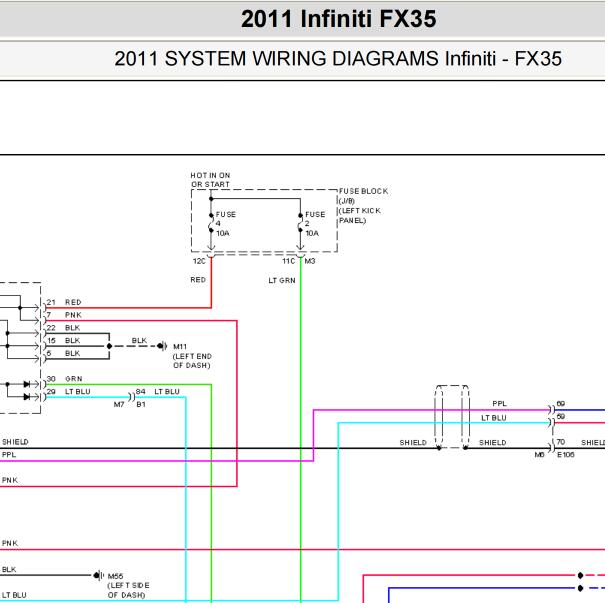Click pin "69" on the LT BLU wire
This screenshot has height=603, width=605.
point(561,416)
